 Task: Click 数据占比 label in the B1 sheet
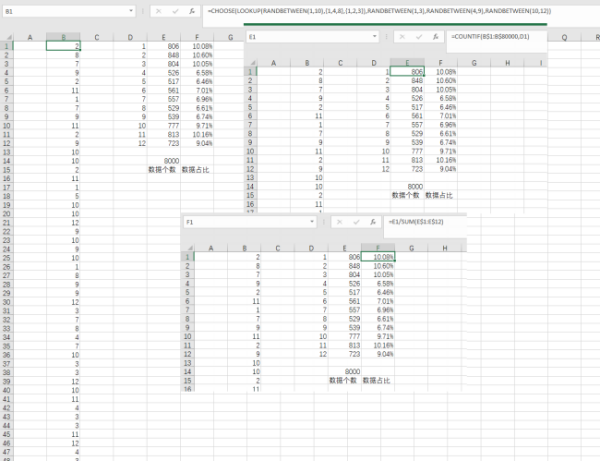click(195, 169)
